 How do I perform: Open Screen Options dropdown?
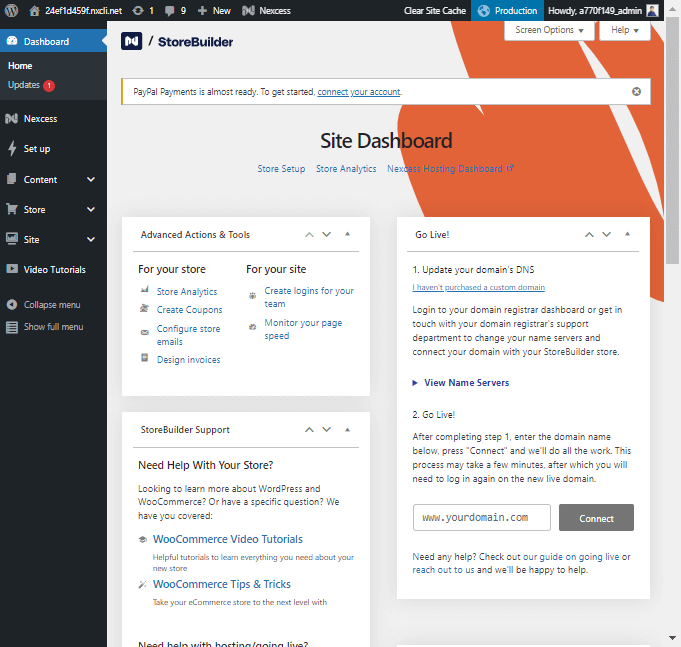coord(549,30)
